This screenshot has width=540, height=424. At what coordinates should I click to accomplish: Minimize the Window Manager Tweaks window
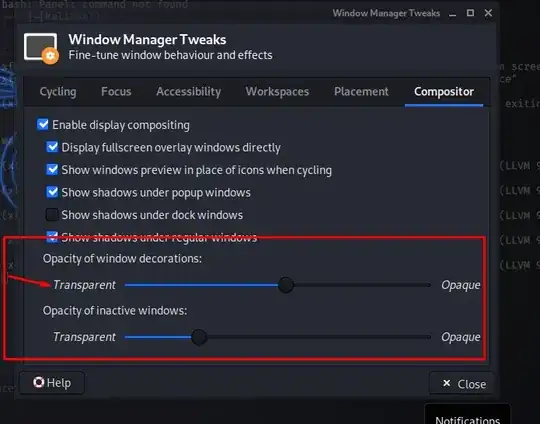[x=453, y=13]
